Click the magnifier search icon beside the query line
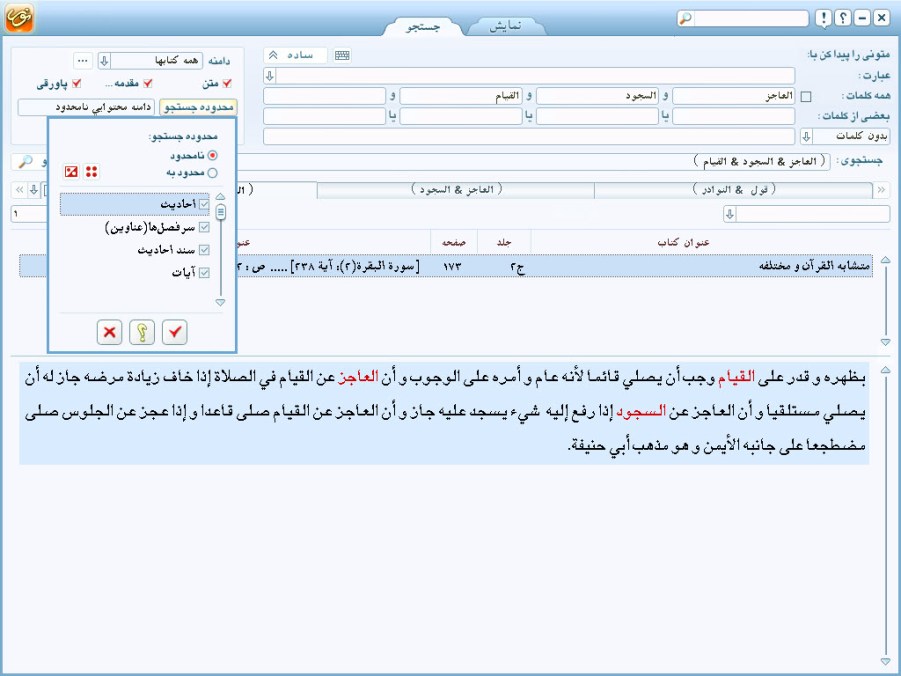 click(25, 162)
